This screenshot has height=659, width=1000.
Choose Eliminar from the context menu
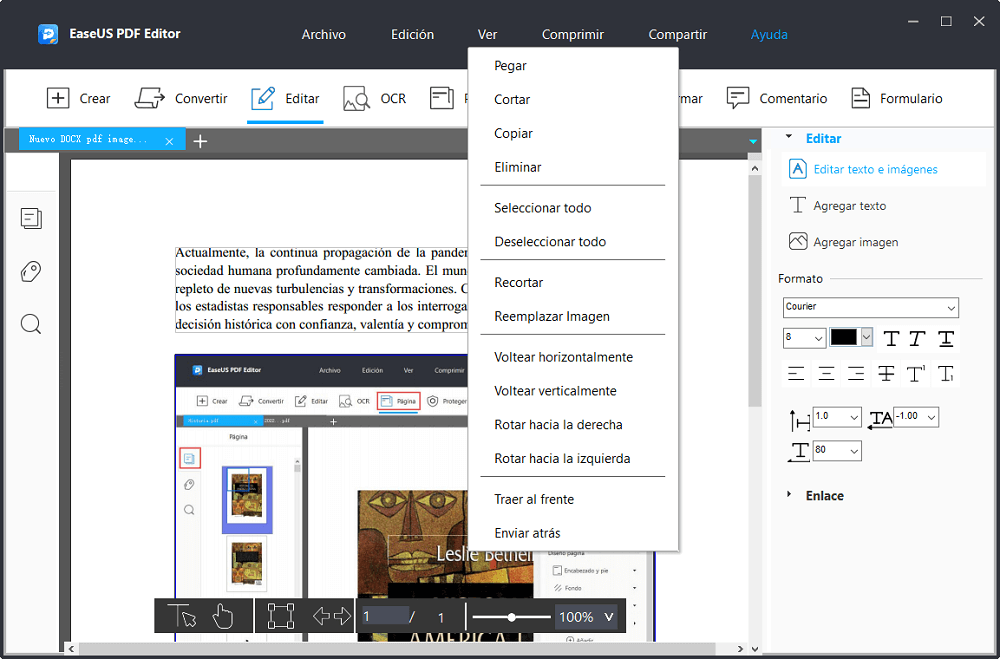tap(573, 167)
